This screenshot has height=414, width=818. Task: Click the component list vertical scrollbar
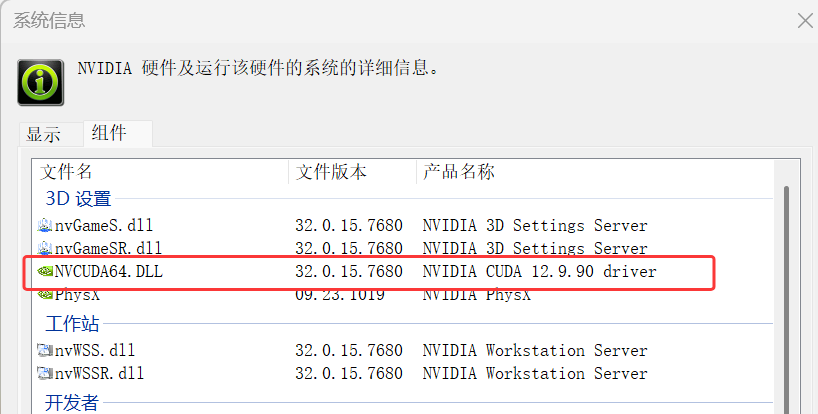(786, 300)
